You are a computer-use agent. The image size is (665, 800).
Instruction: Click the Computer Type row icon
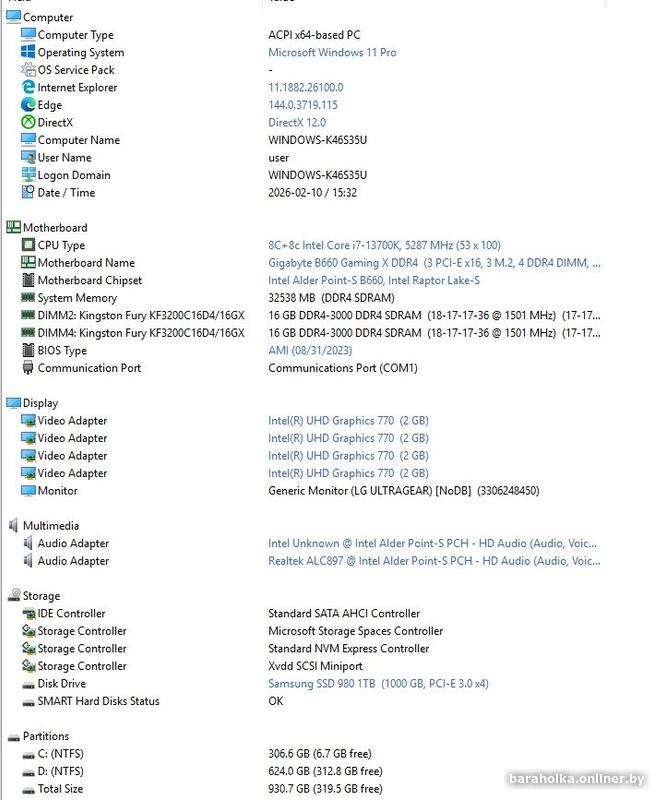point(28,34)
